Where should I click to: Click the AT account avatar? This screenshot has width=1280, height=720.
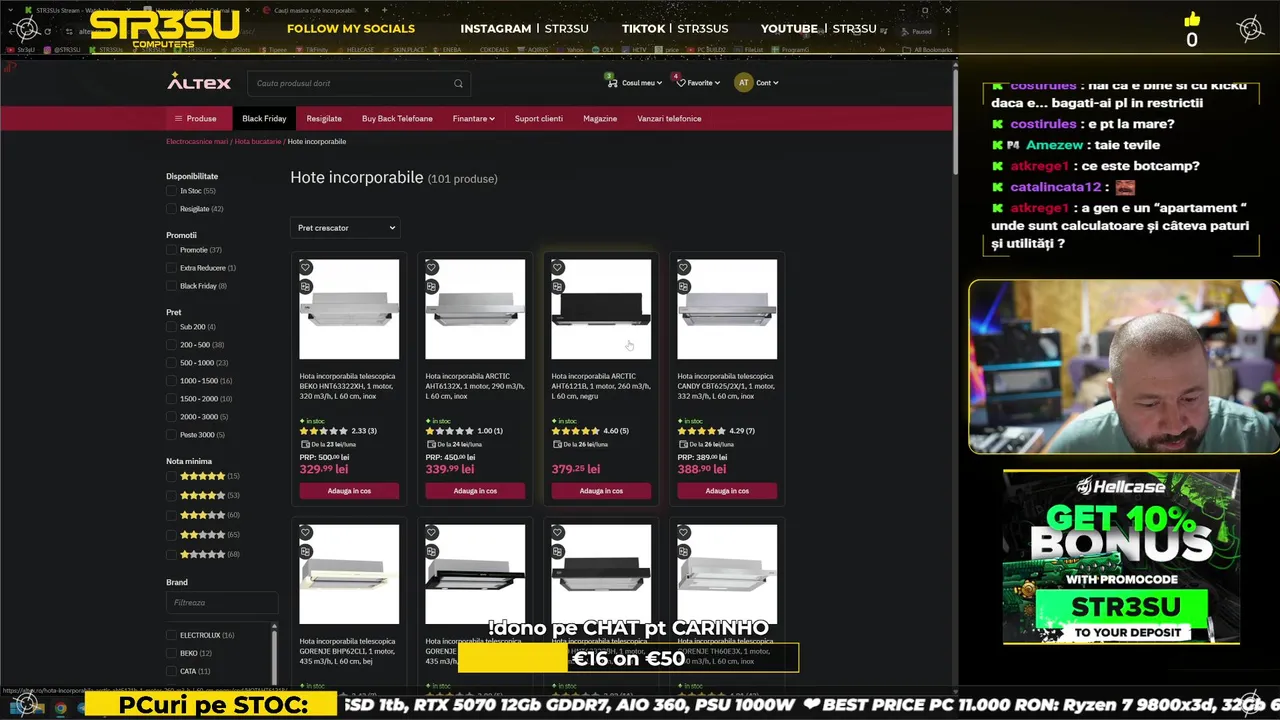point(743,83)
